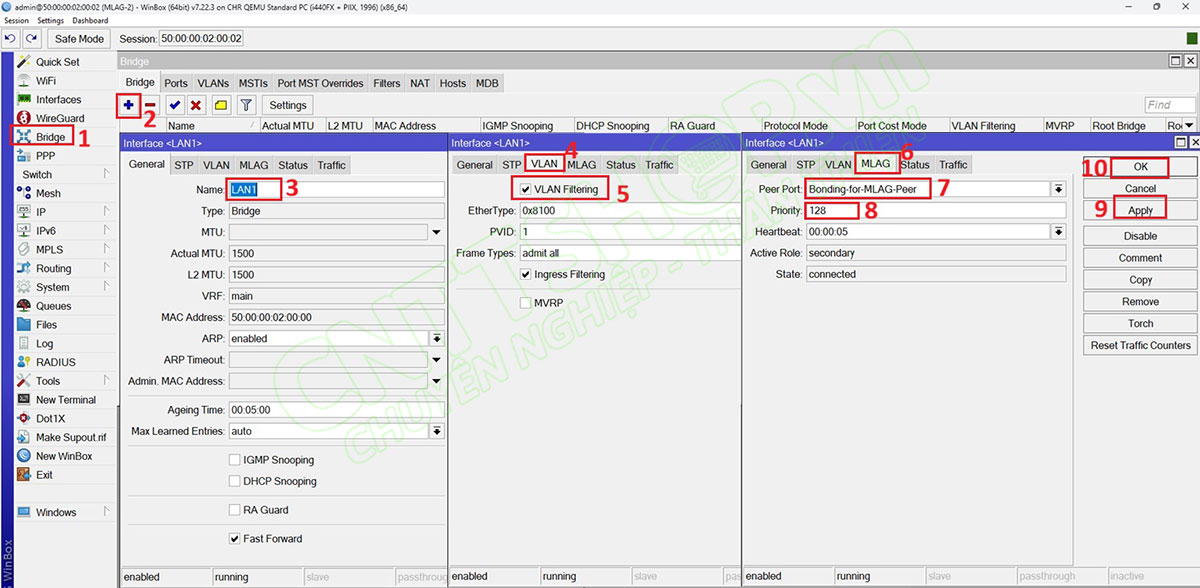Image resolution: width=1200 pixels, height=588 pixels.
Task: Open Queues in the sidebar
Action: 53,306
